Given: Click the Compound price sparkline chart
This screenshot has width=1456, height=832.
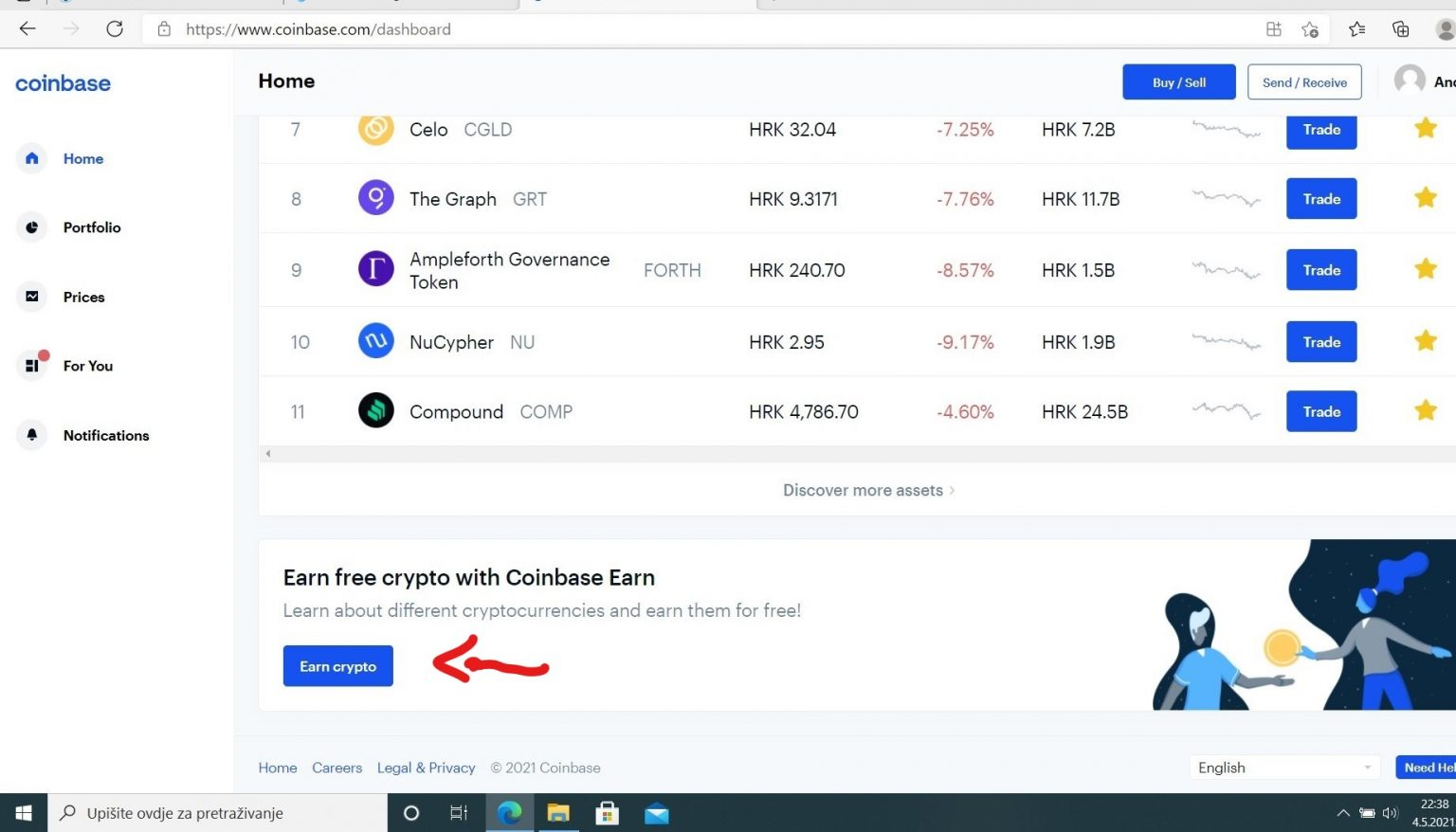Looking at the screenshot, I should point(1227,410).
